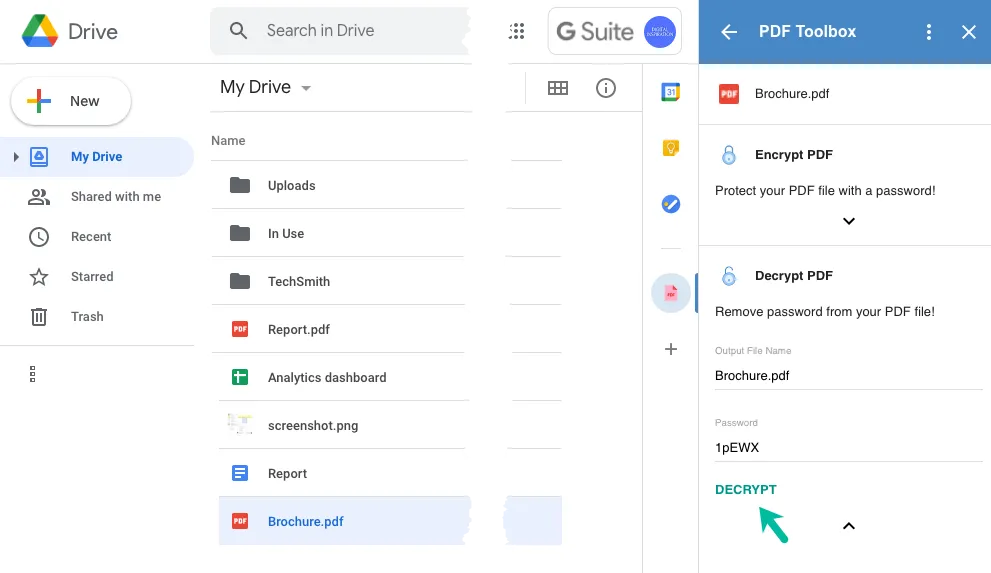Select Report.pdf file name
Screen dimensions: 991x573
(x=299, y=330)
